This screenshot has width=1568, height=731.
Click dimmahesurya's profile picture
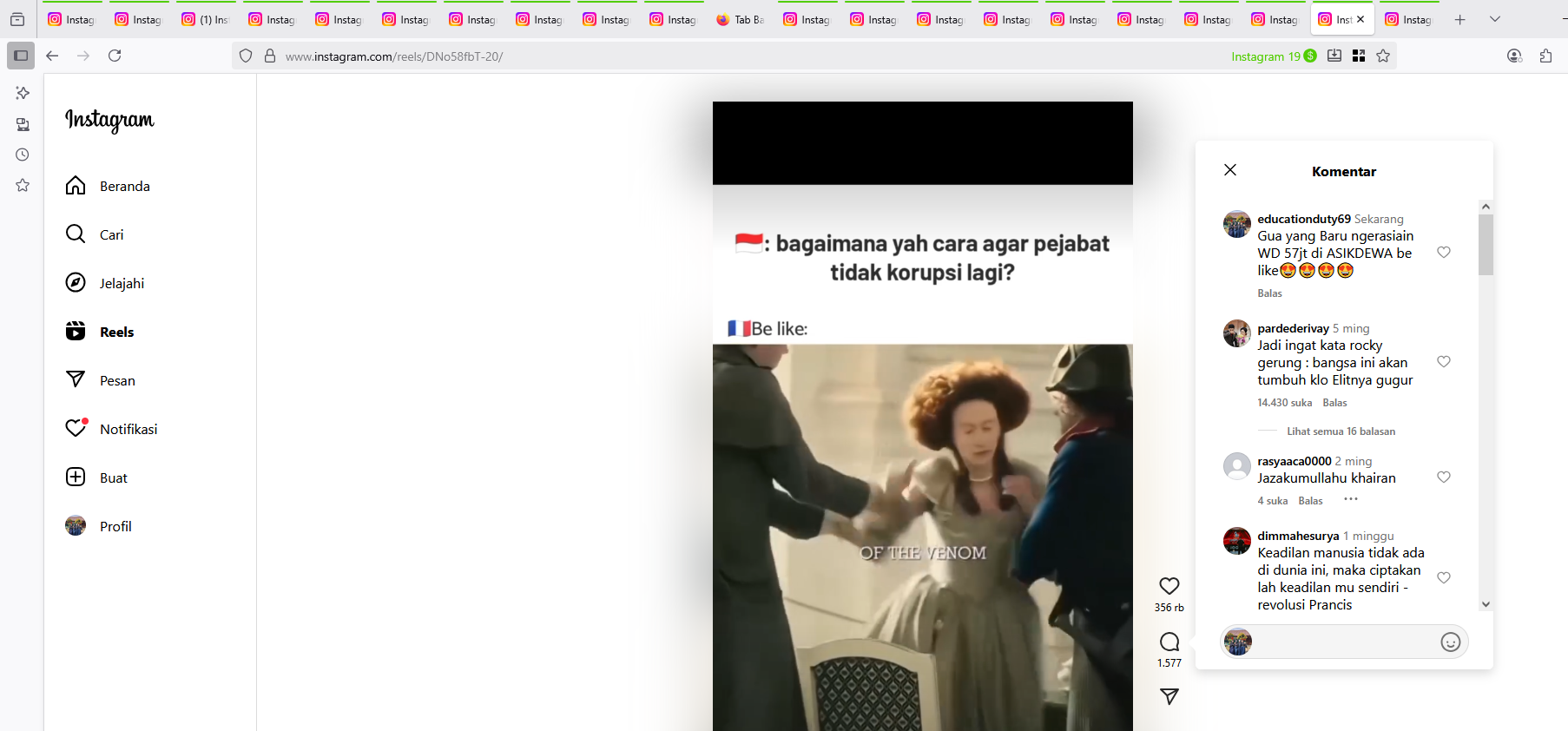coord(1237,541)
